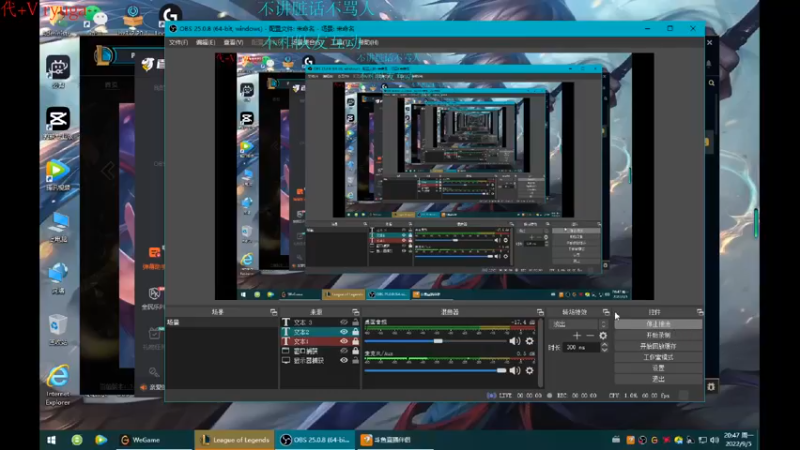Click the 停止推流 stop streaming button
800x450 pixels.
click(658, 324)
